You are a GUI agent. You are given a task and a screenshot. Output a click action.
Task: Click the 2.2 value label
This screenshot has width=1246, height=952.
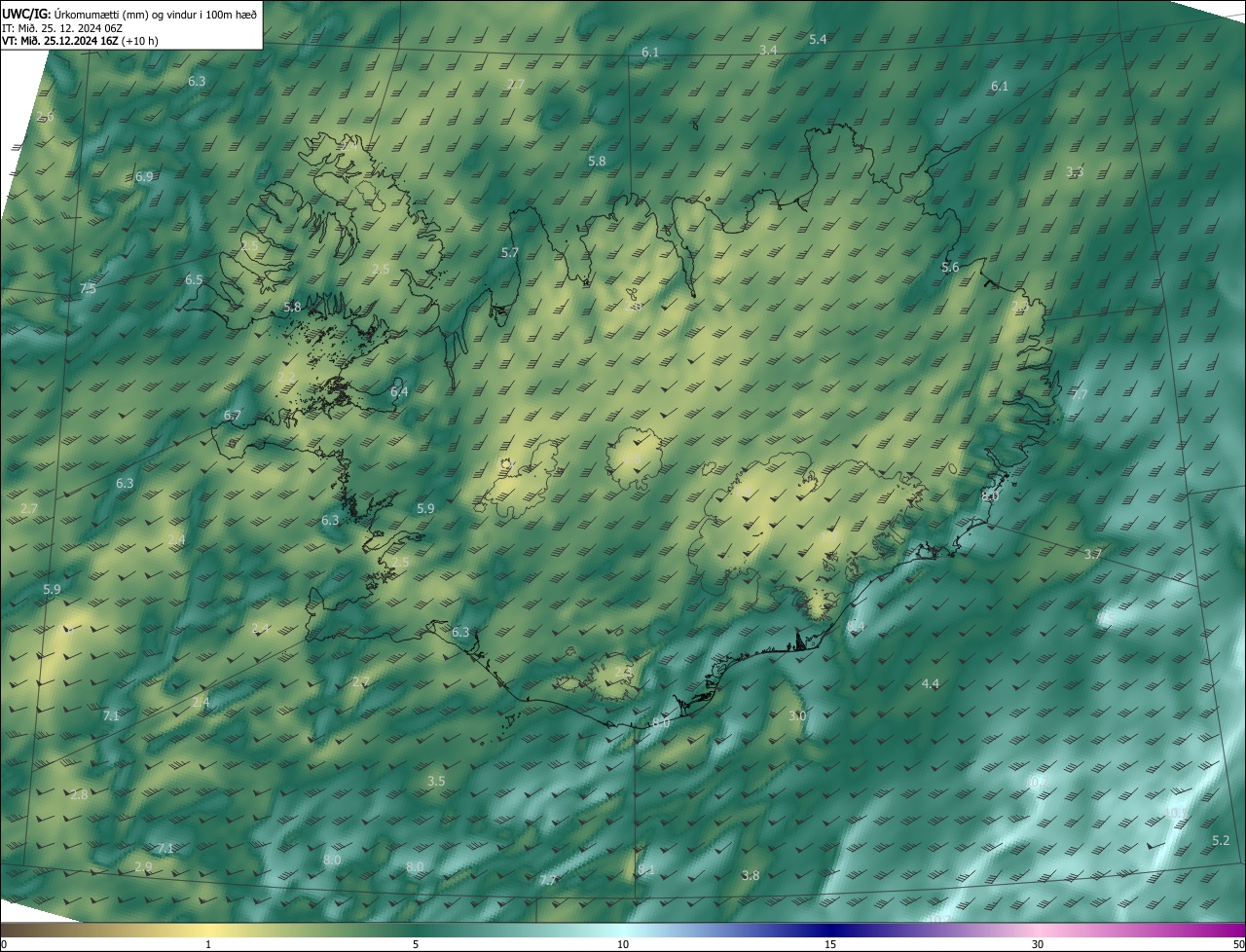tap(286, 376)
